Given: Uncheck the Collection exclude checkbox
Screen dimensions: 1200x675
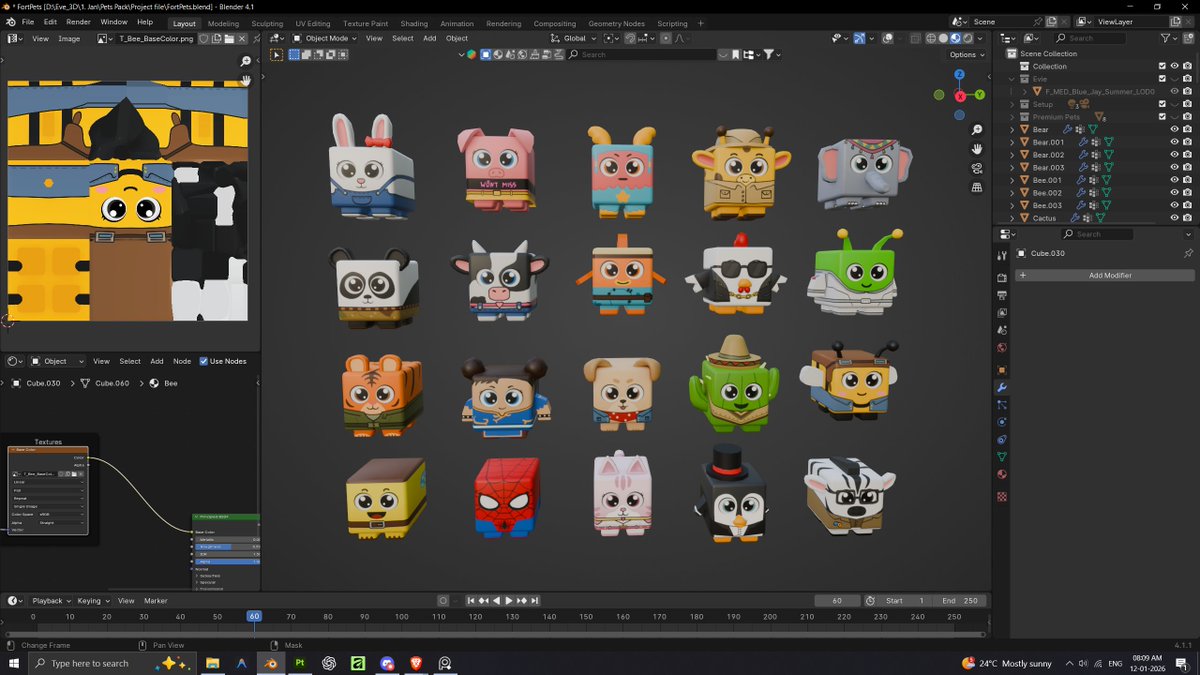Looking at the screenshot, I should (x=1162, y=66).
